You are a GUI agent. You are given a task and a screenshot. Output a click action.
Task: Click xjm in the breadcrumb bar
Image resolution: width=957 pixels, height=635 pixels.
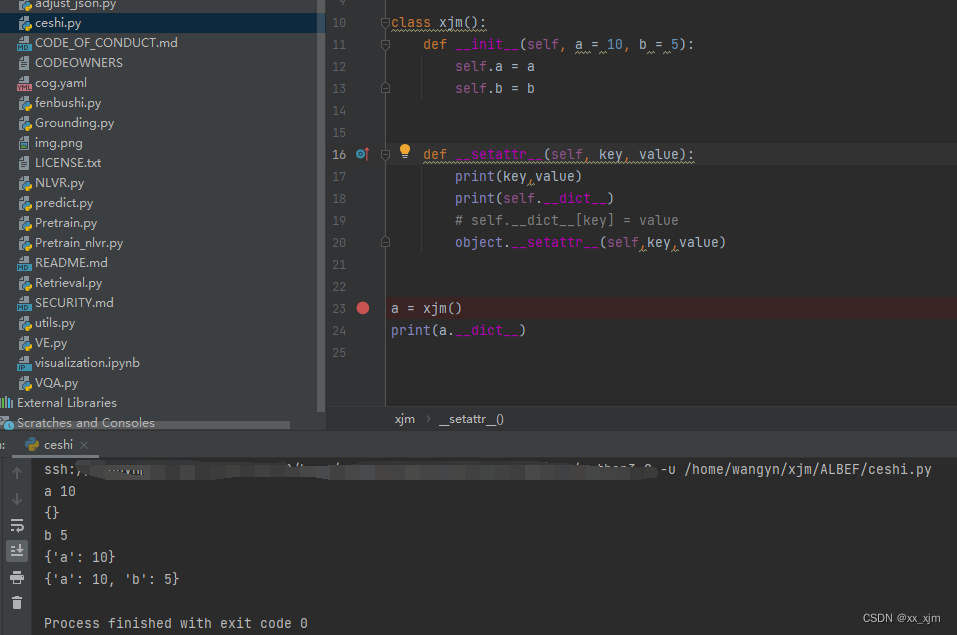click(404, 420)
